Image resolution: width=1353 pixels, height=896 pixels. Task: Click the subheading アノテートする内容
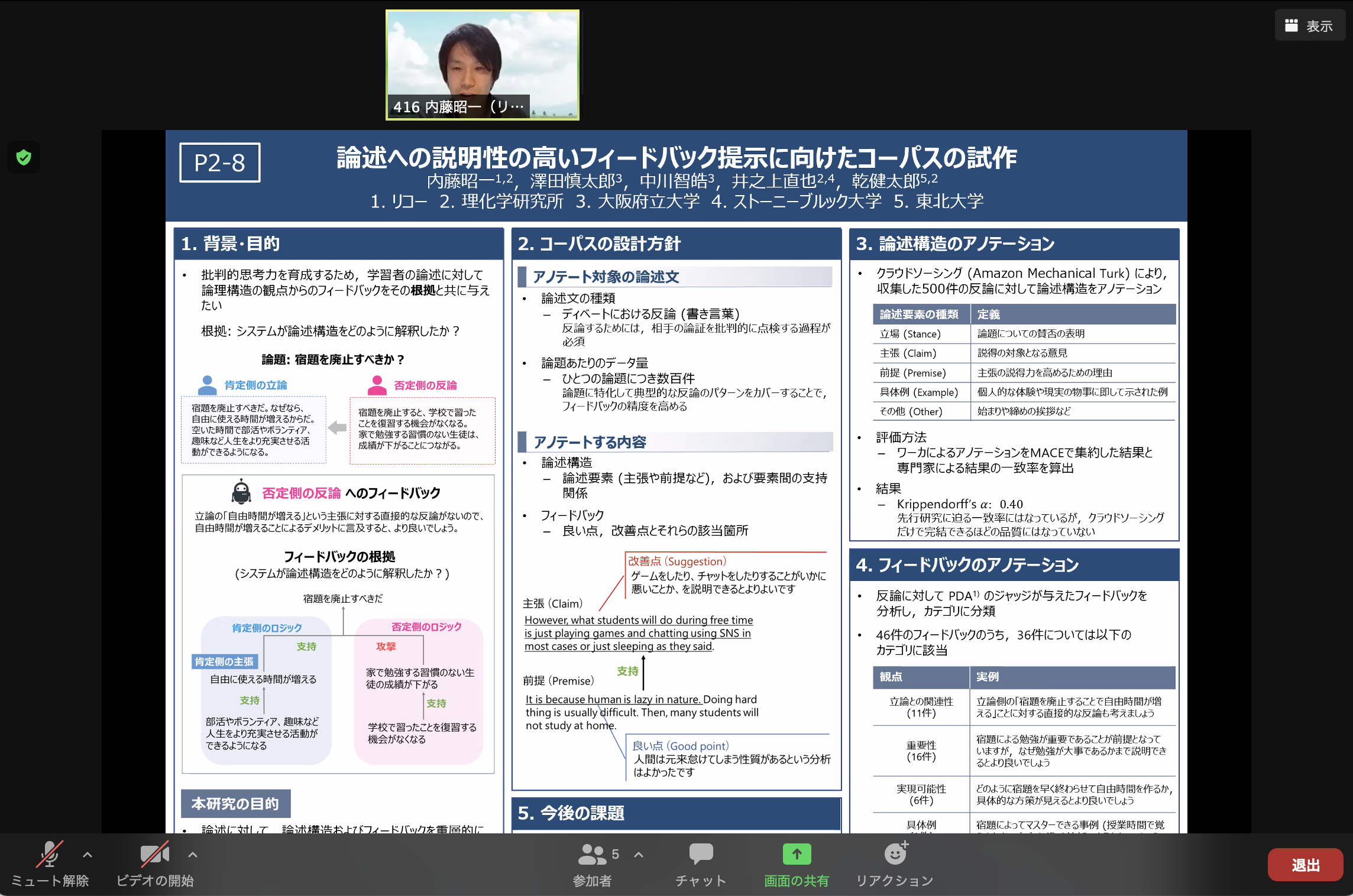pos(590,442)
